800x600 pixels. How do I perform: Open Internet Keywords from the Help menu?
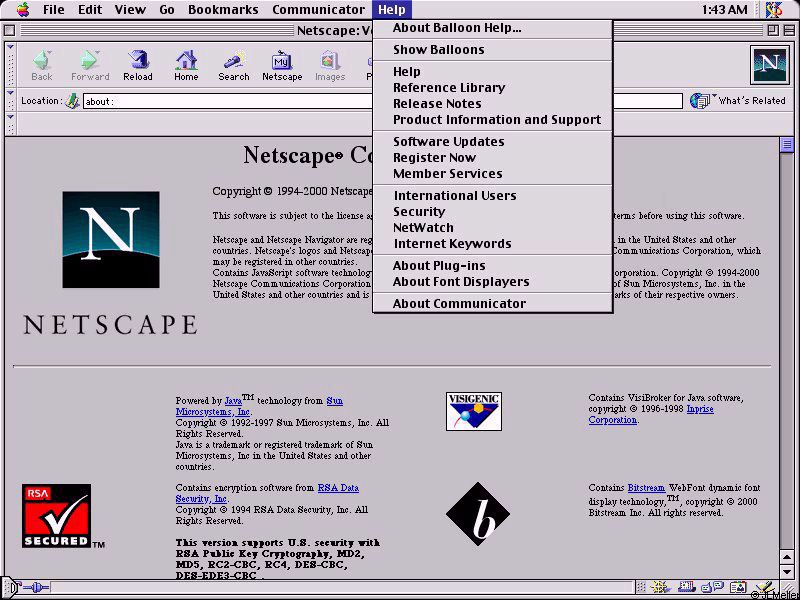tap(493, 243)
